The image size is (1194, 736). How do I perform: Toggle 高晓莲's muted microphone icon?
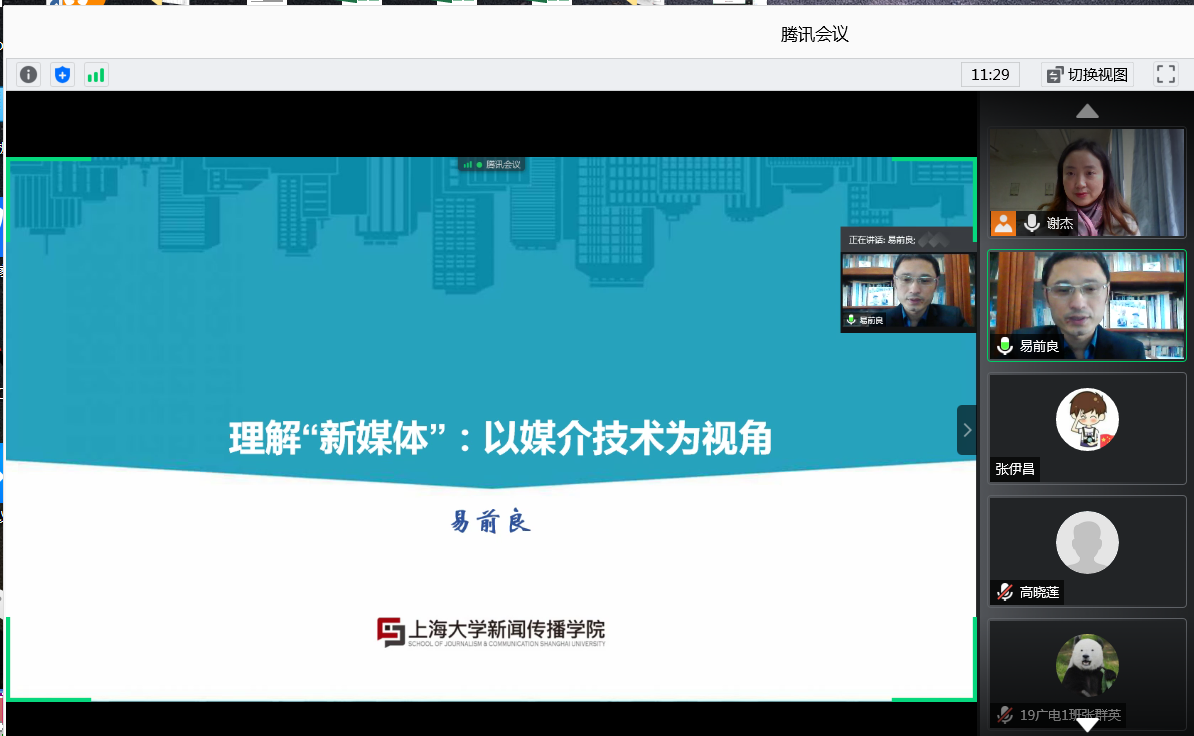click(x=1004, y=592)
